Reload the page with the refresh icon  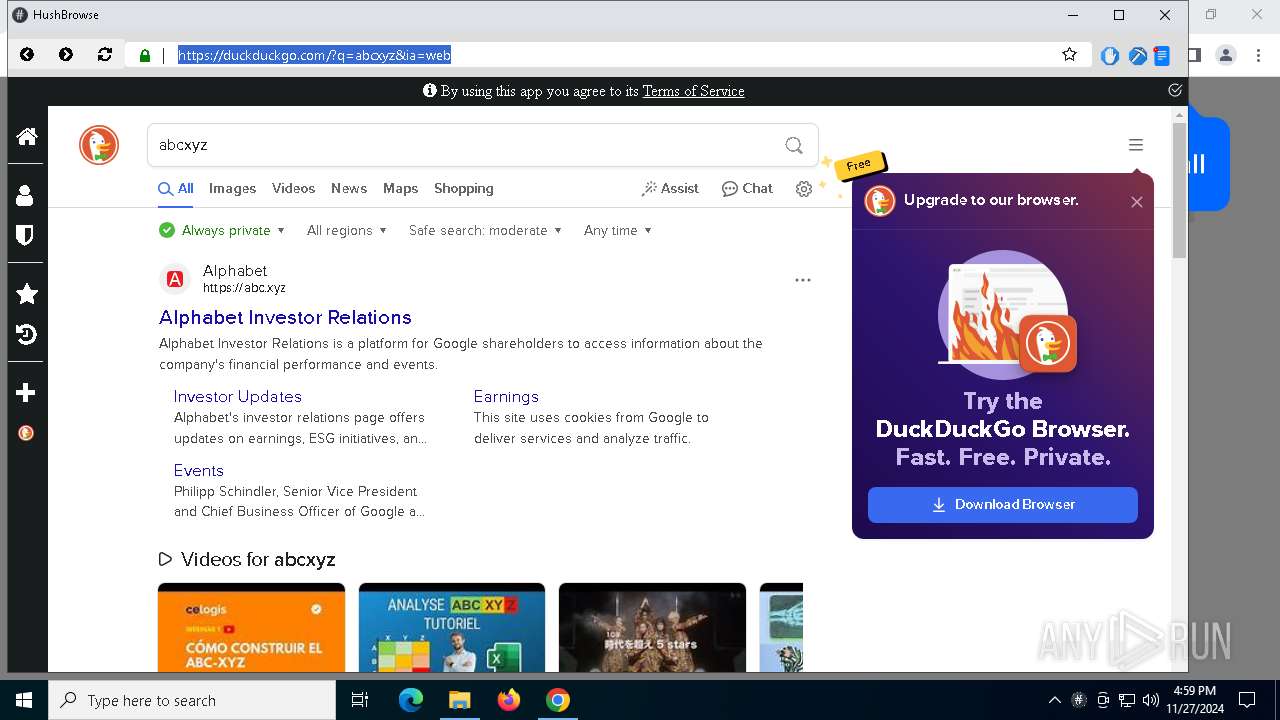(105, 55)
